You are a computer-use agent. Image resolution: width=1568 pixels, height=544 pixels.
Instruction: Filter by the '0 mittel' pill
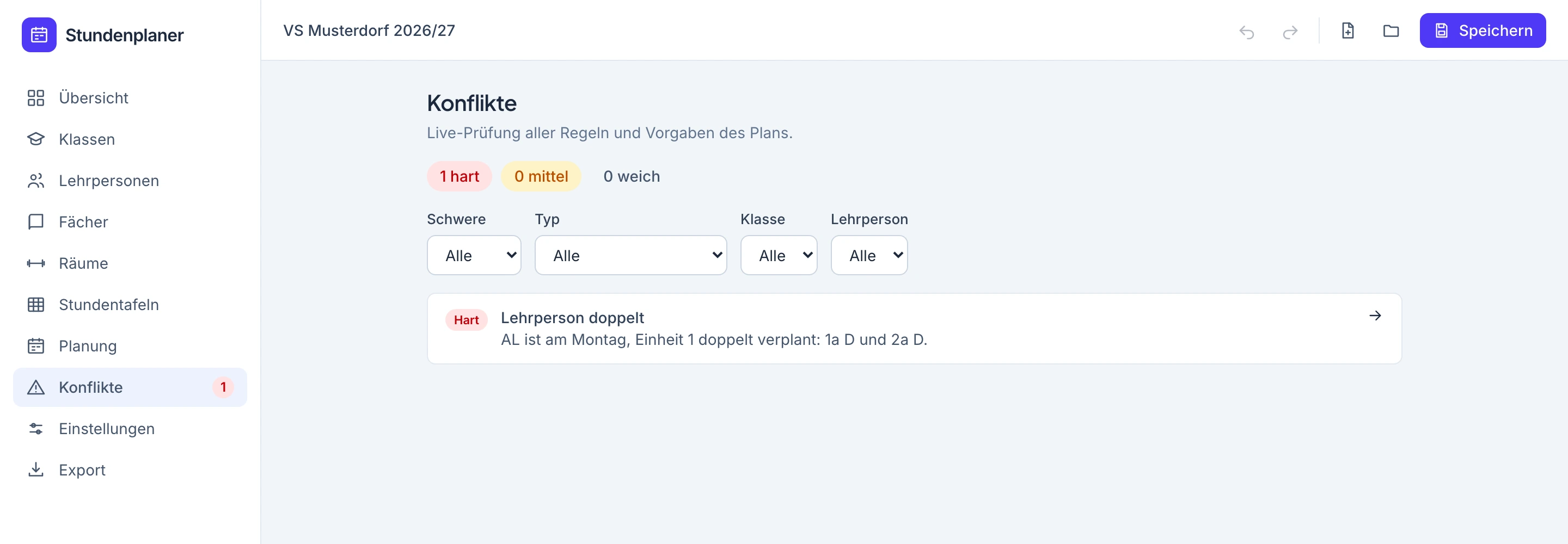pyautogui.click(x=541, y=176)
